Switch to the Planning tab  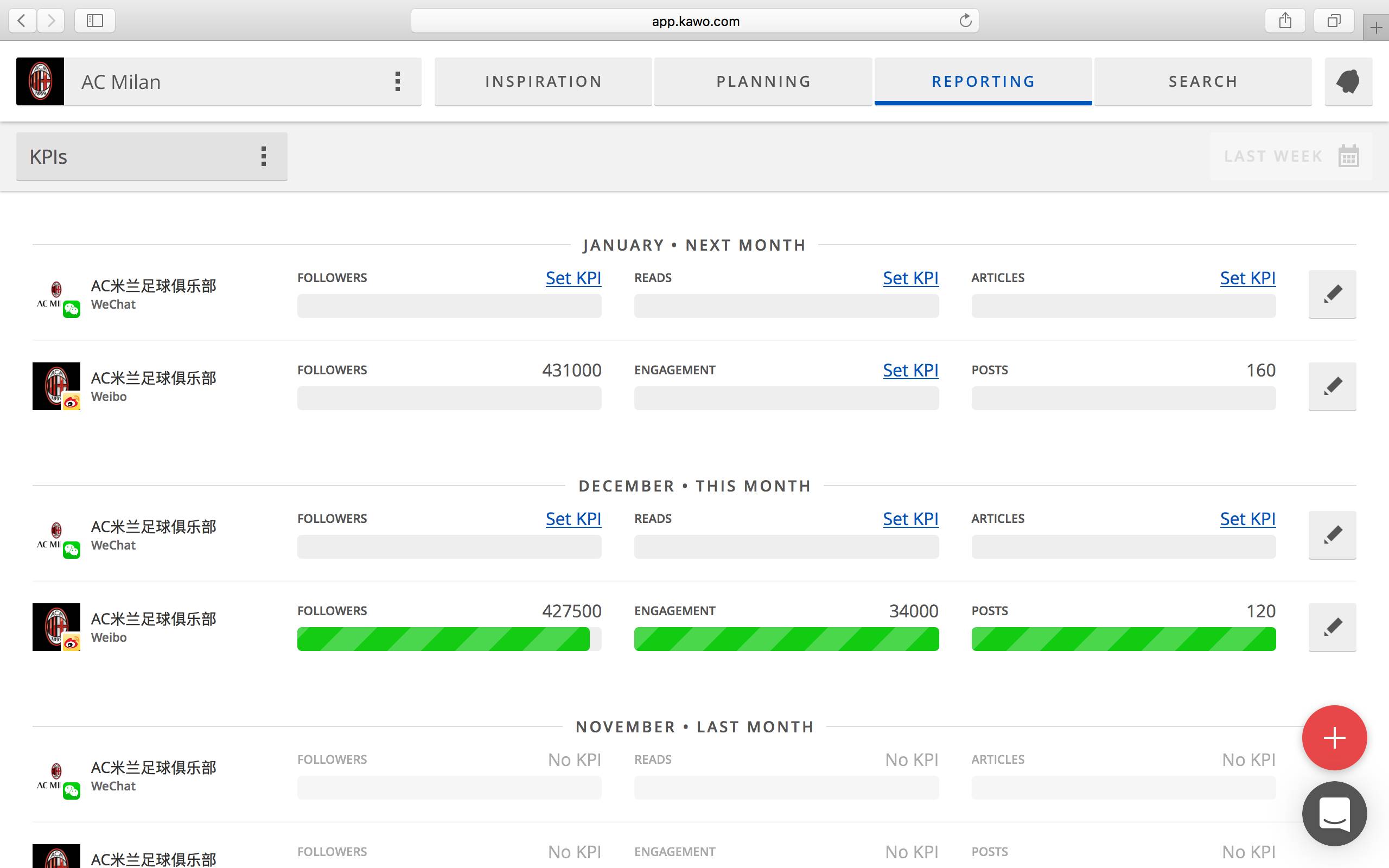763,81
